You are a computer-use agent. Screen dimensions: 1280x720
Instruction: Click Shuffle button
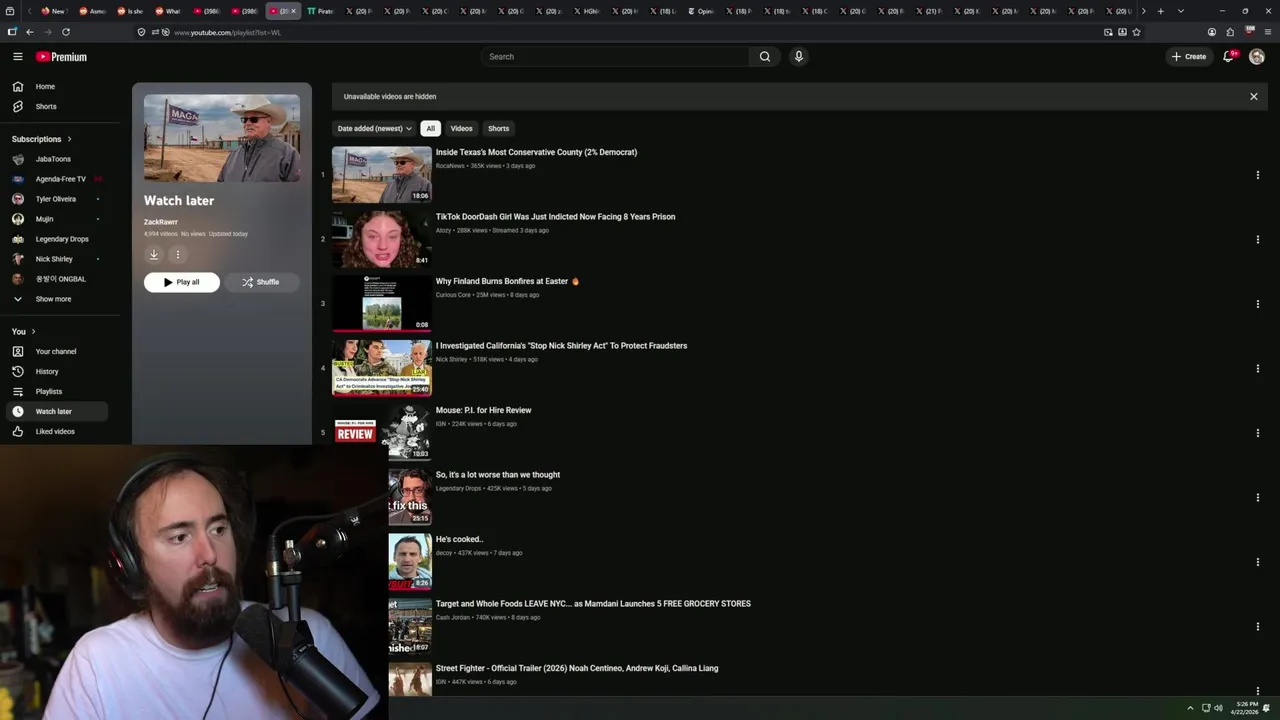(261, 282)
